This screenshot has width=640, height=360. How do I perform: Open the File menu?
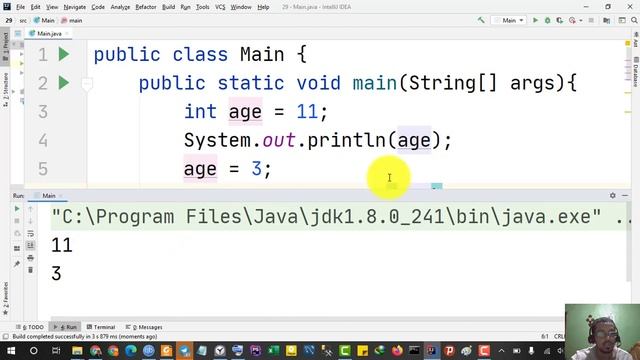pos(20,7)
